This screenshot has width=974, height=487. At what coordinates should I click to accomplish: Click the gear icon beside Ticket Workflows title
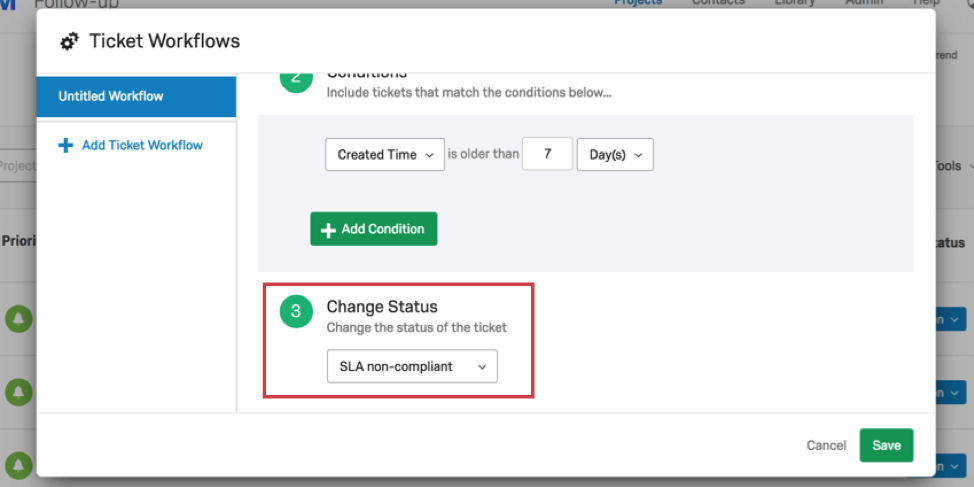click(69, 42)
